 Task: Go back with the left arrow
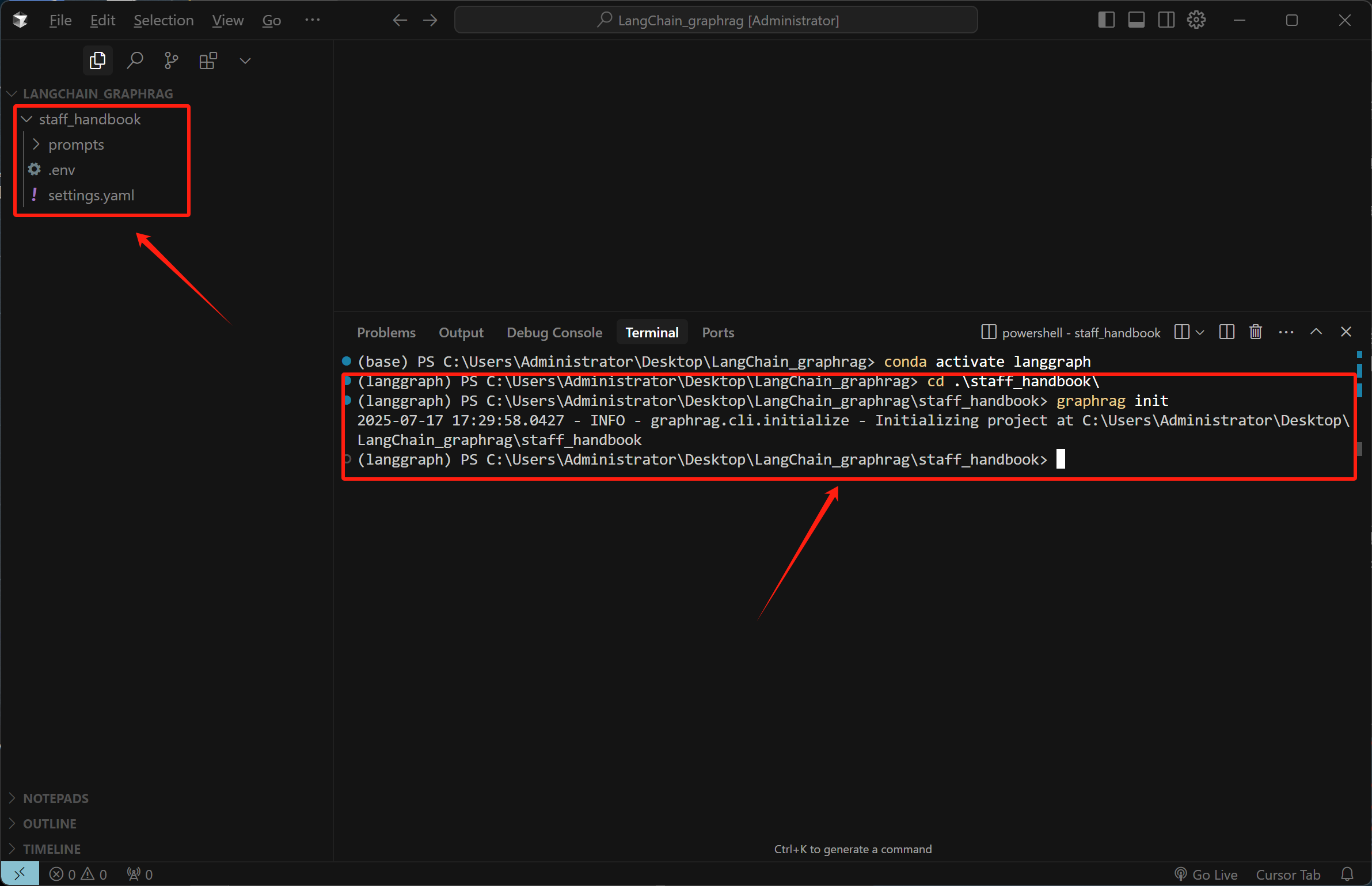[x=400, y=21]
